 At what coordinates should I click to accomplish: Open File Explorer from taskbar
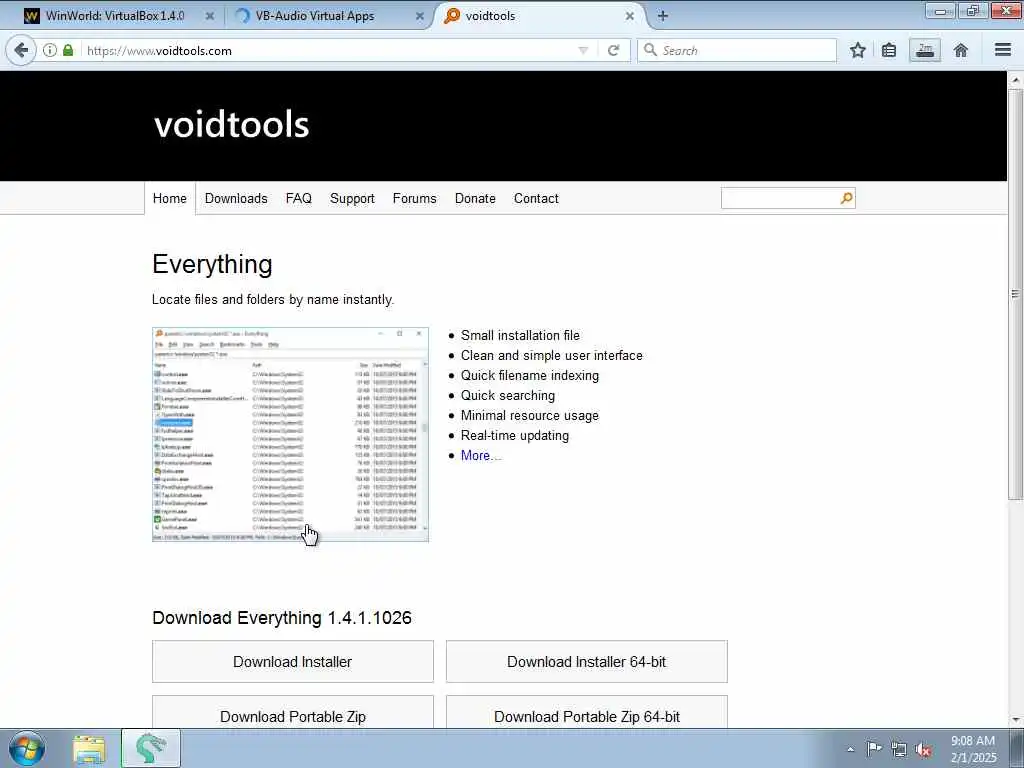point(89,749)
